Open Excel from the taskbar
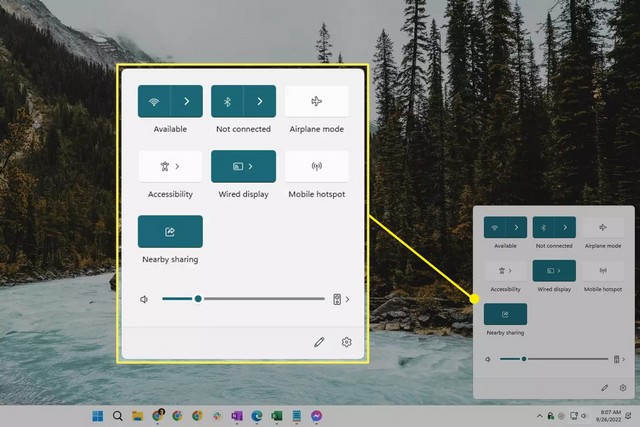The image size is (640, 427). 277,416
